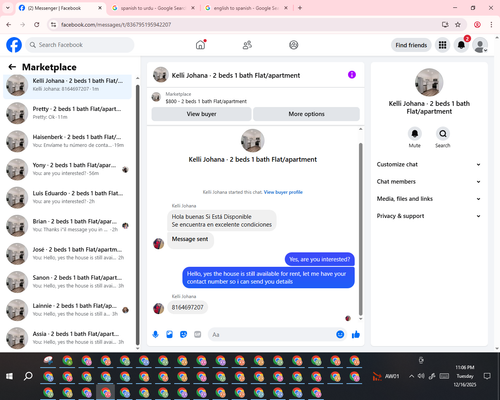Bookmark this page with the star

pos(458,25)
